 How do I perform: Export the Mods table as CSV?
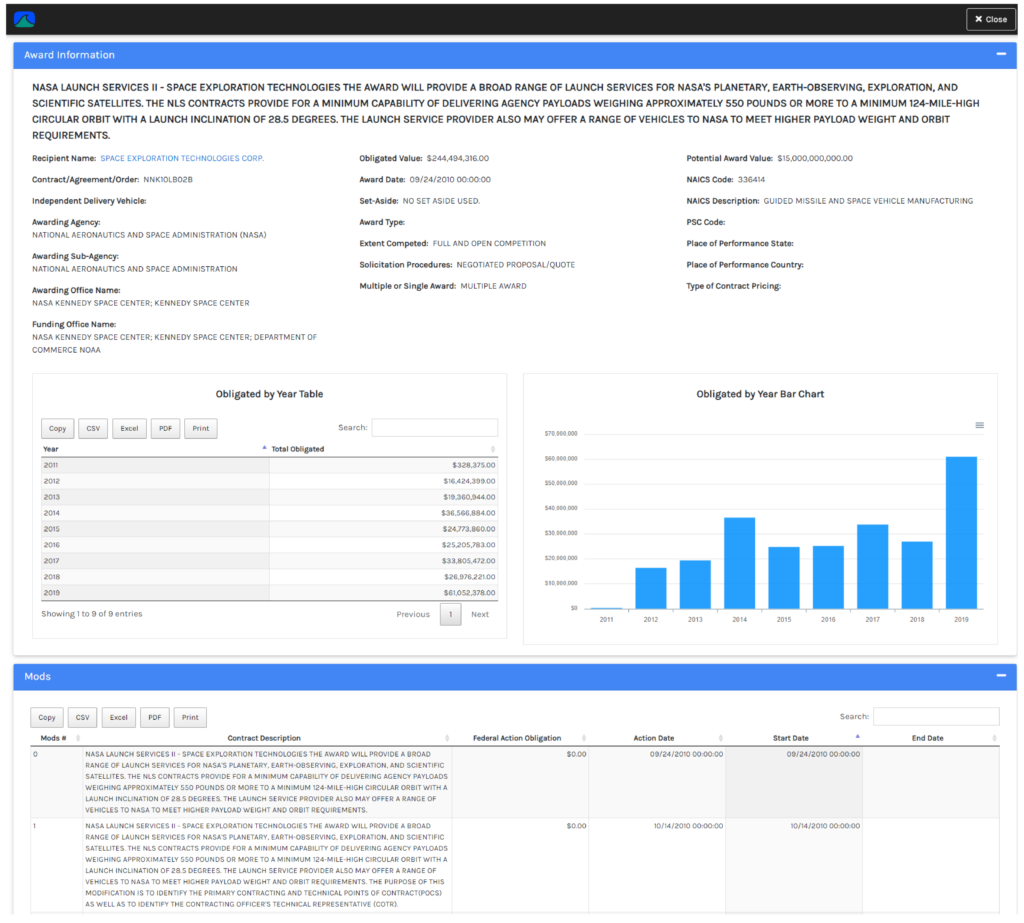[82, 717]
